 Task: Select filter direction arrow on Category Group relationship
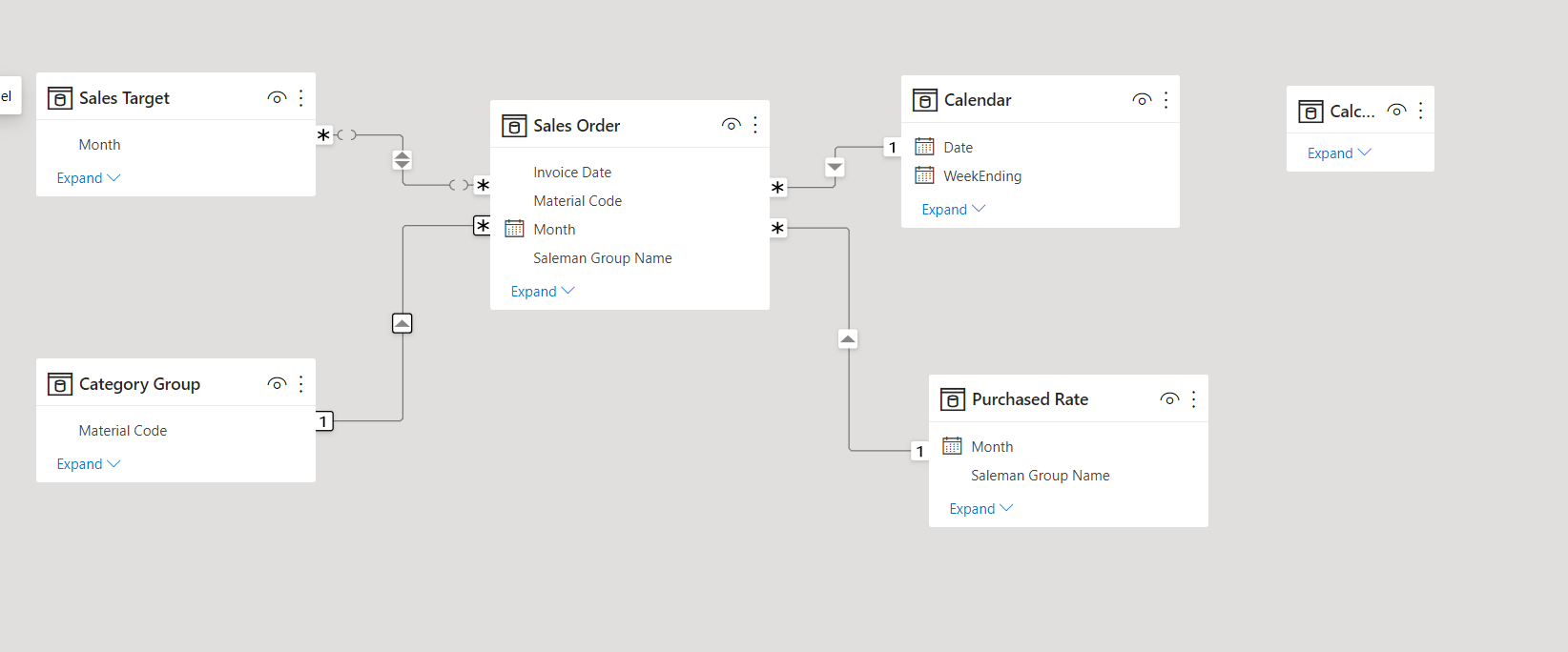[x=402, y=323]
